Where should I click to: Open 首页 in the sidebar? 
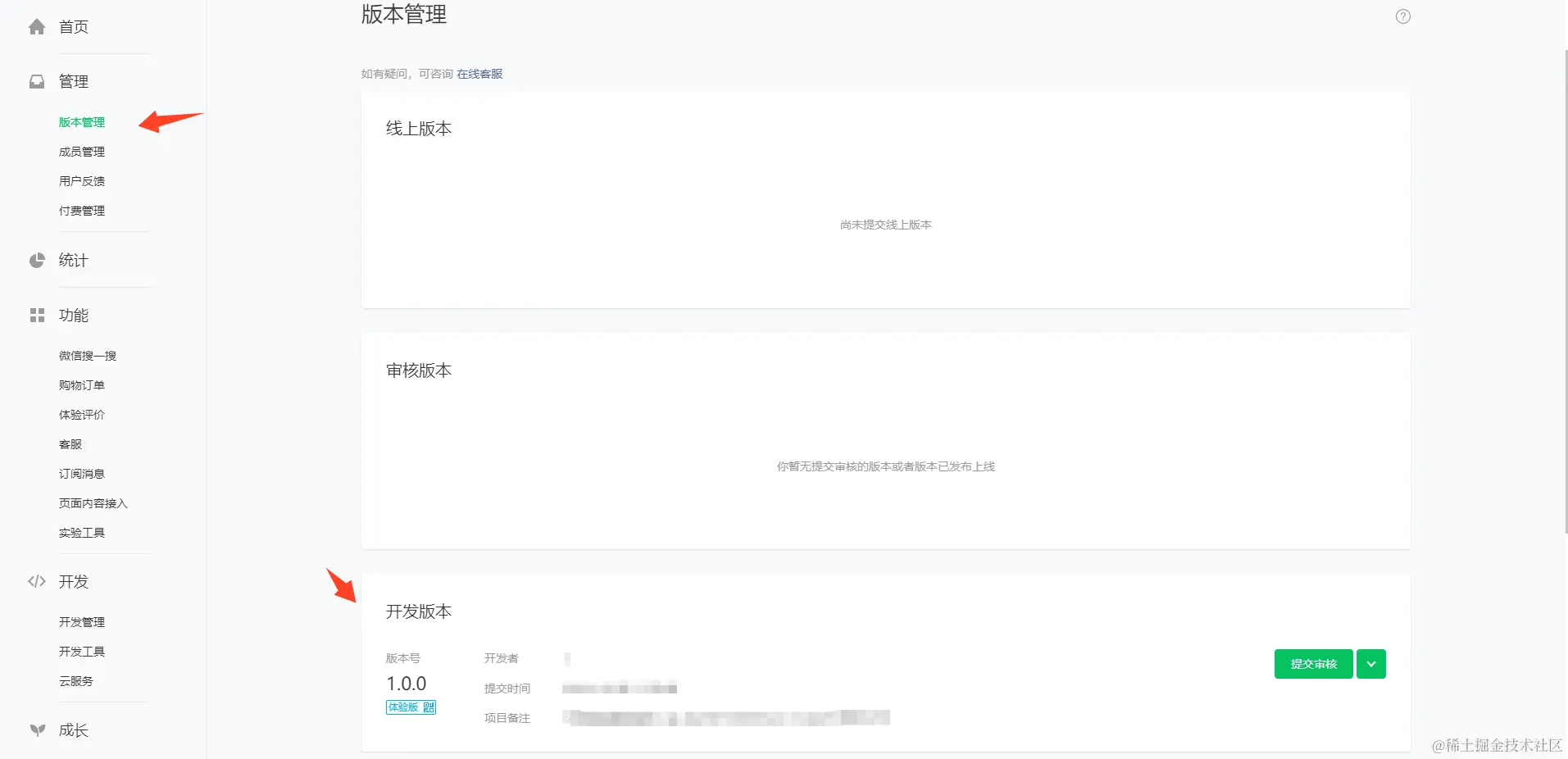(x=74, y=27)
